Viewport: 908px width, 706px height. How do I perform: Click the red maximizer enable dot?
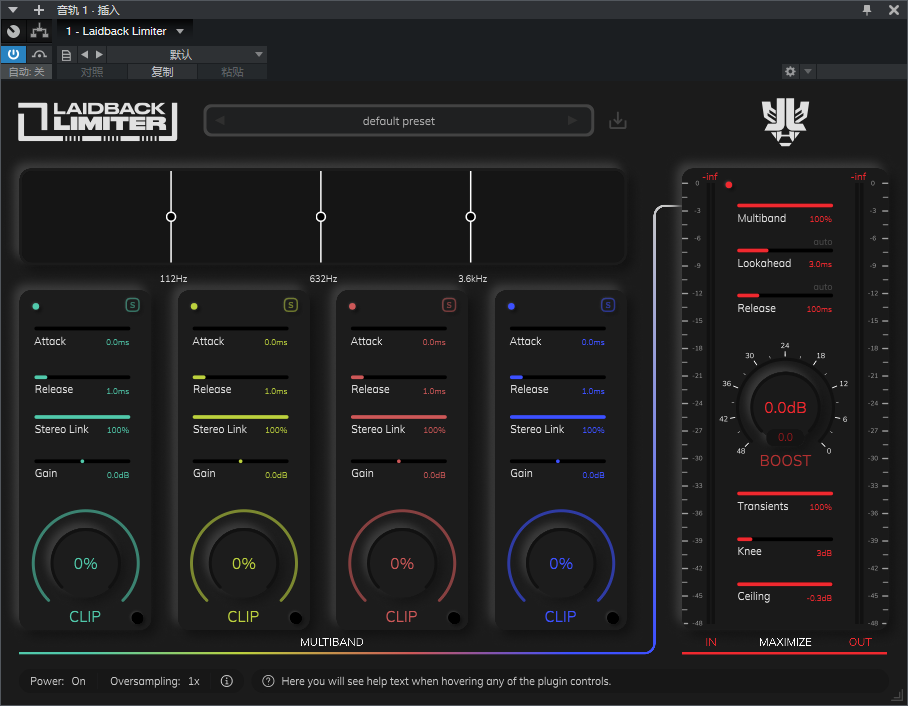tap(728, 185)
